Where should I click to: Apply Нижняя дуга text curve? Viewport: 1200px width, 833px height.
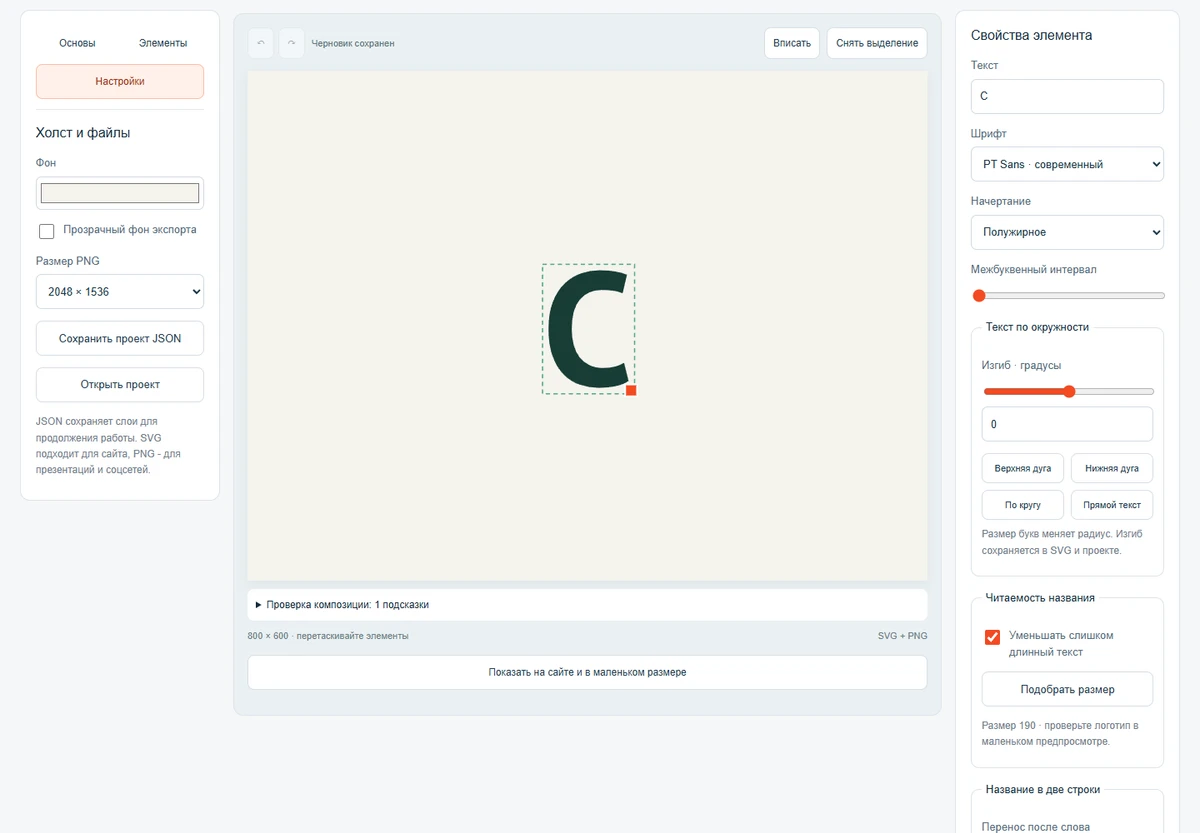click(1112, 468)
